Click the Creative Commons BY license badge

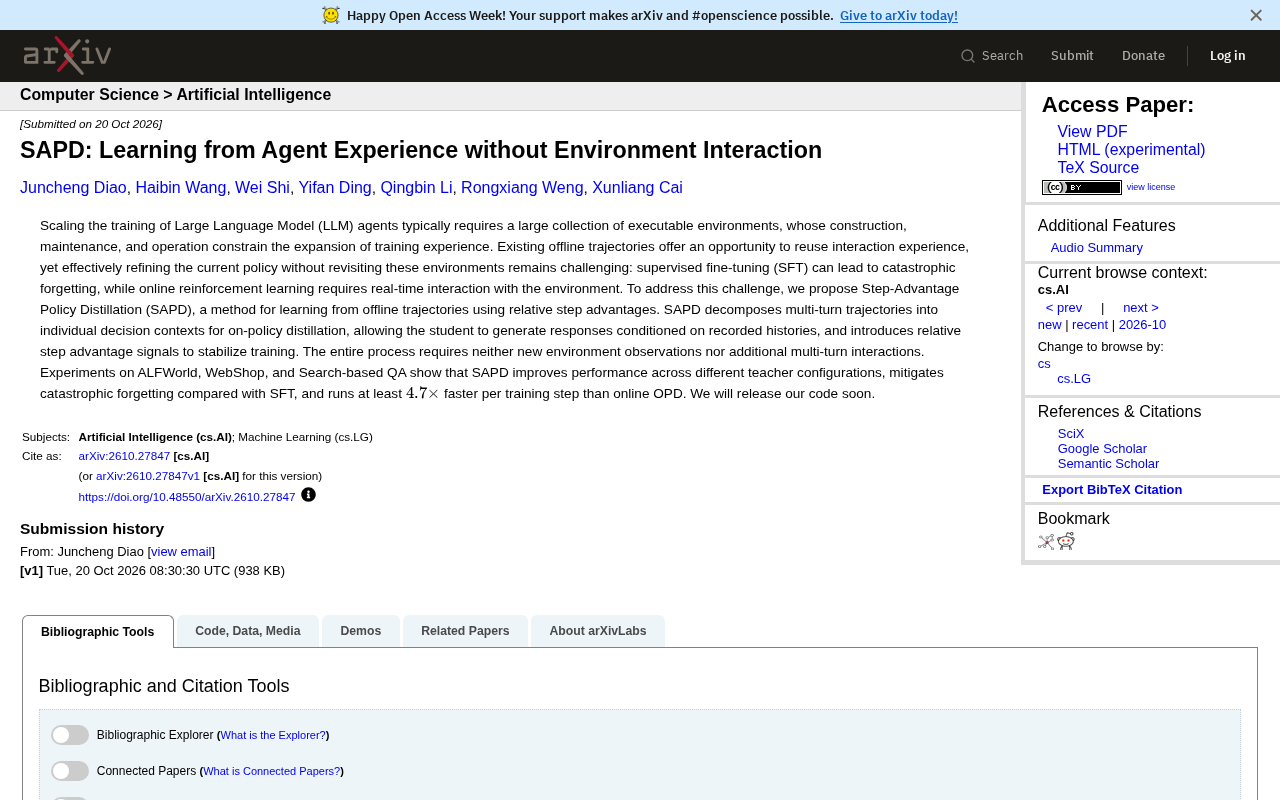tap(1082, 187)
